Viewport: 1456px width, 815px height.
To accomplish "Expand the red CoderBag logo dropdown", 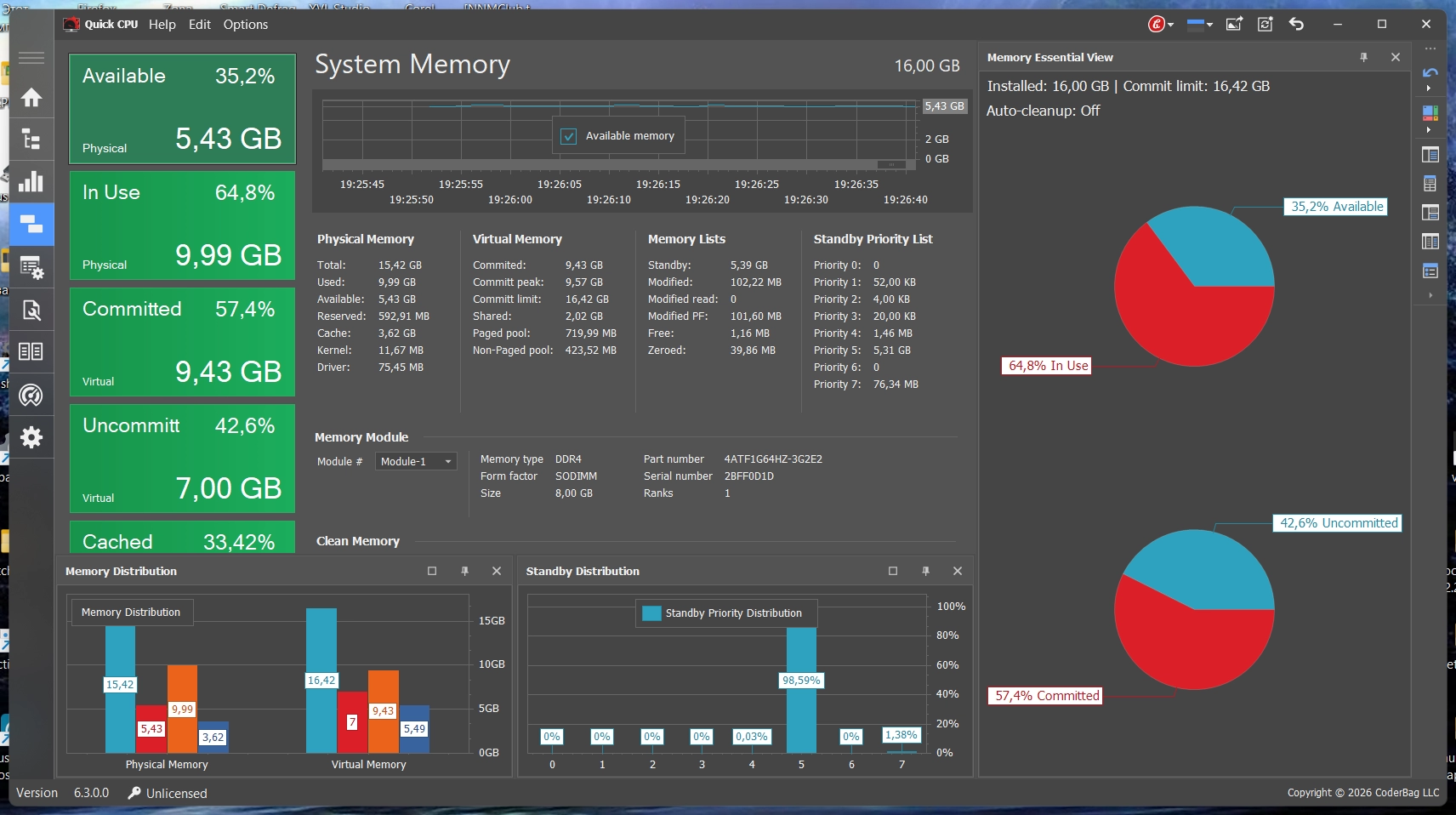I will [1160, 24].
